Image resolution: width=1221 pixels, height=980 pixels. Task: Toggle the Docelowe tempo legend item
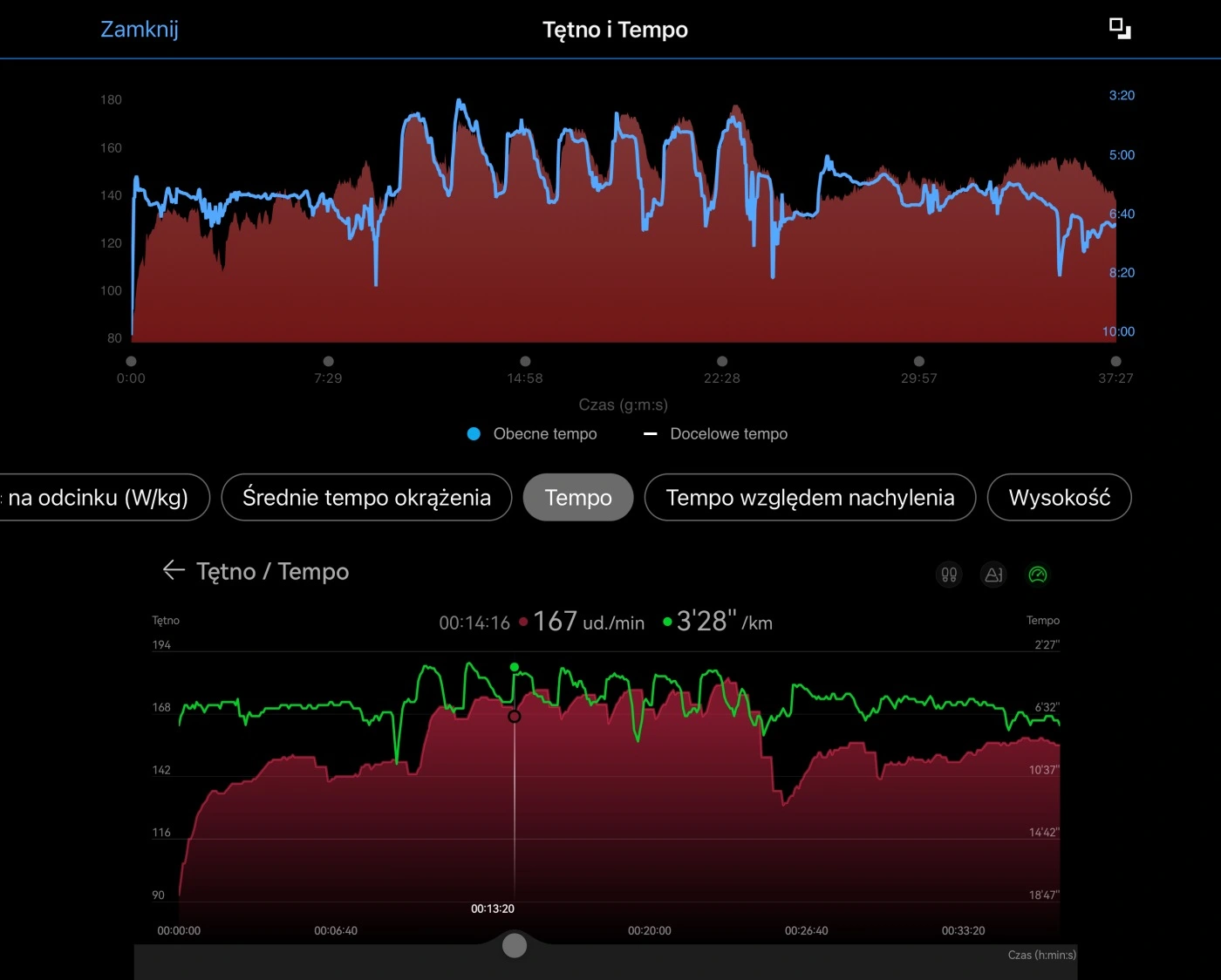(x=715, y=433)
